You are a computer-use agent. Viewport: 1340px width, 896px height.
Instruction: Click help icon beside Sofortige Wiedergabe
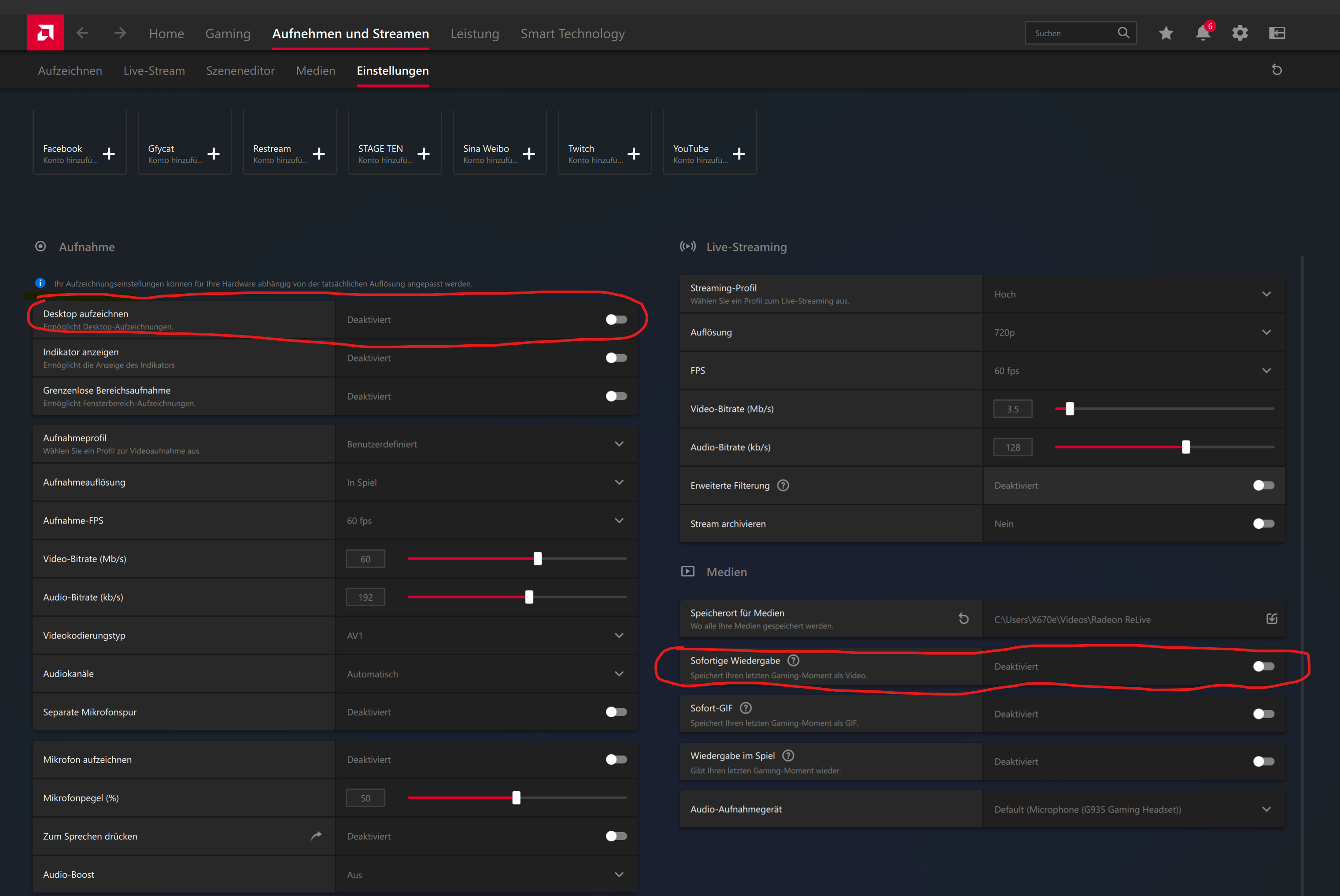coord(793,660)
